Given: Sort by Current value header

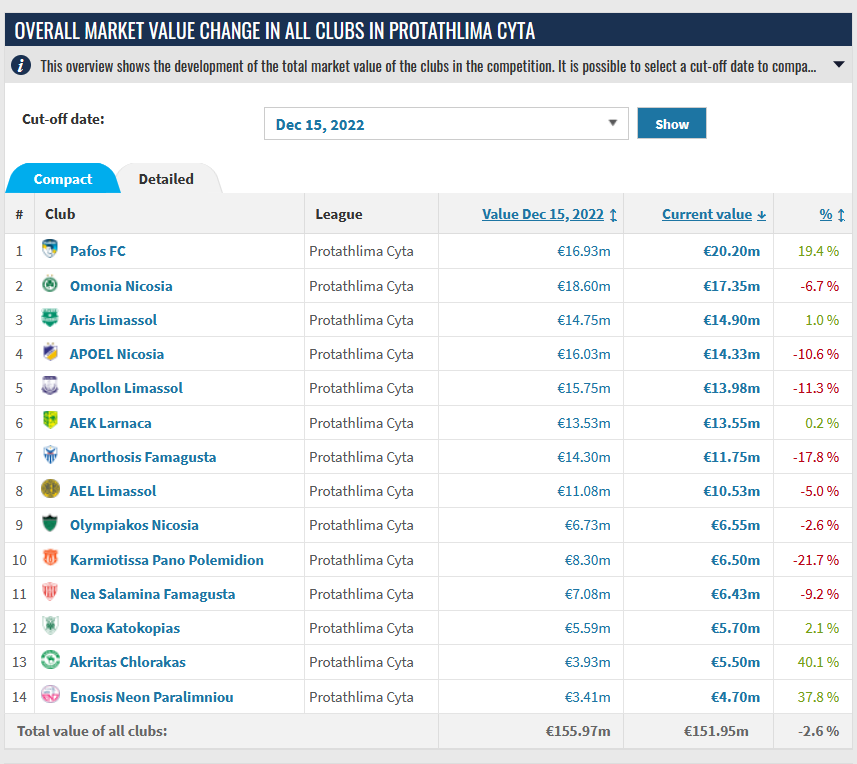Looking at the screenshot, I should click(x=707, y=214).
